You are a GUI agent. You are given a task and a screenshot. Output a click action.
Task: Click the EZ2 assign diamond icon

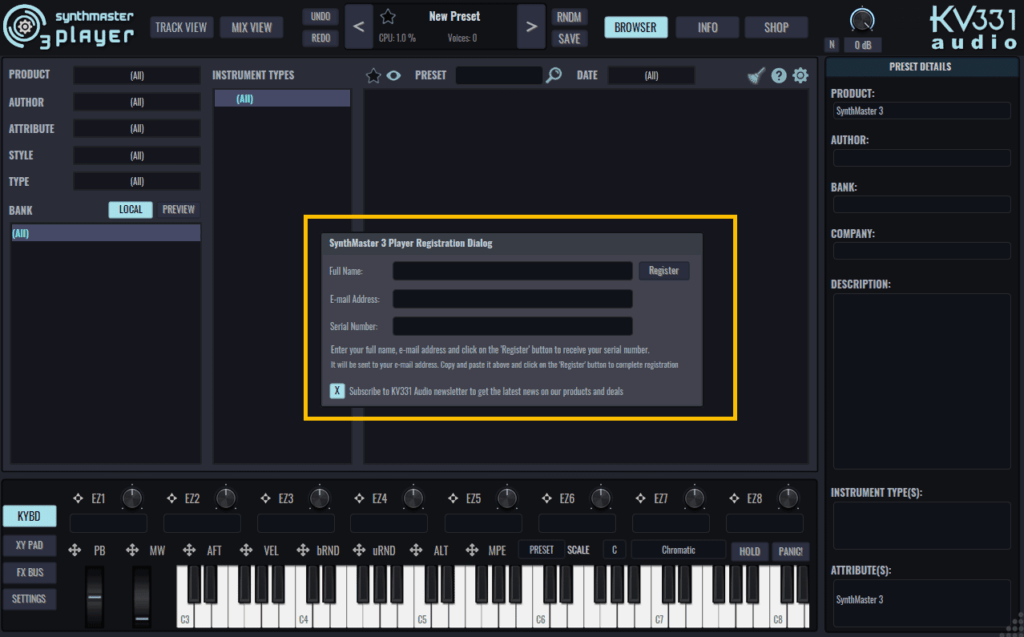[172, 498]
